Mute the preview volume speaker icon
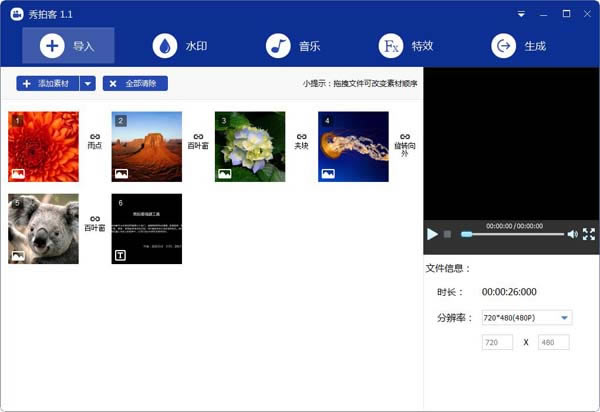 tap(572, 234)
